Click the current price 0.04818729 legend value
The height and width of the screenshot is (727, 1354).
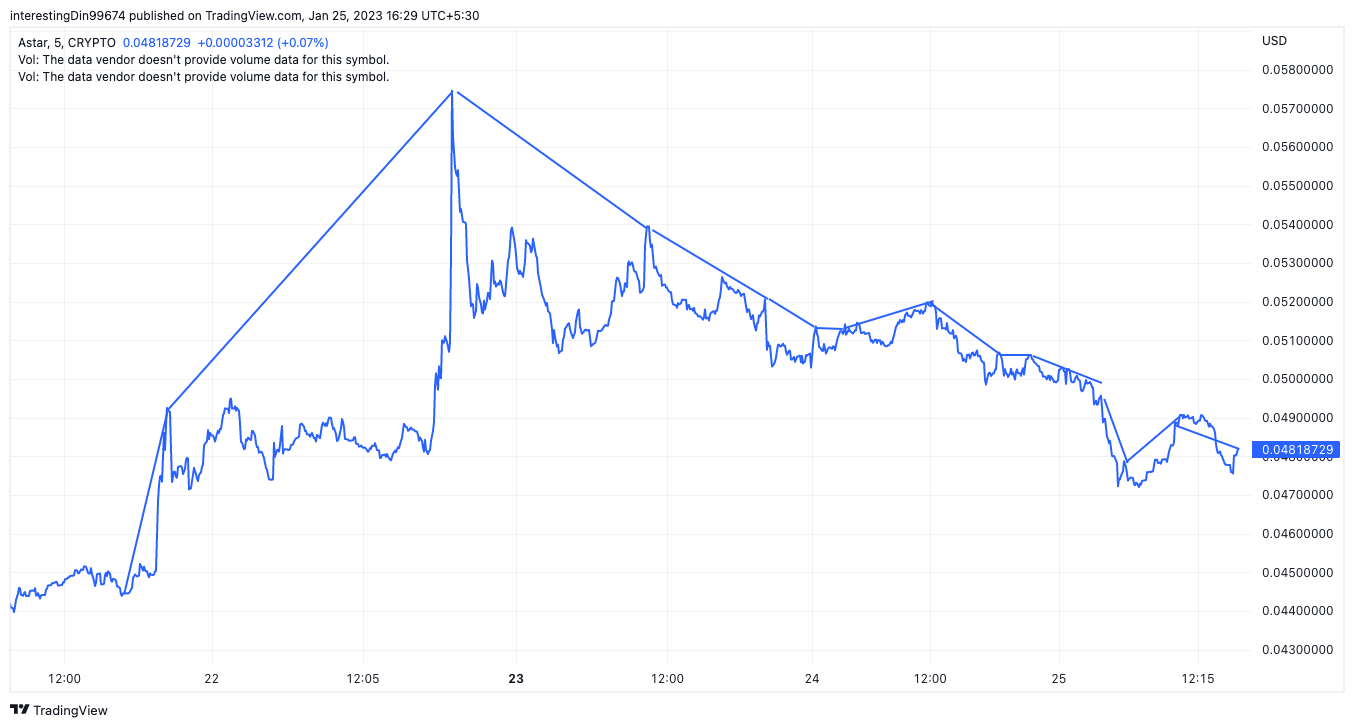(x=156, y=43)
